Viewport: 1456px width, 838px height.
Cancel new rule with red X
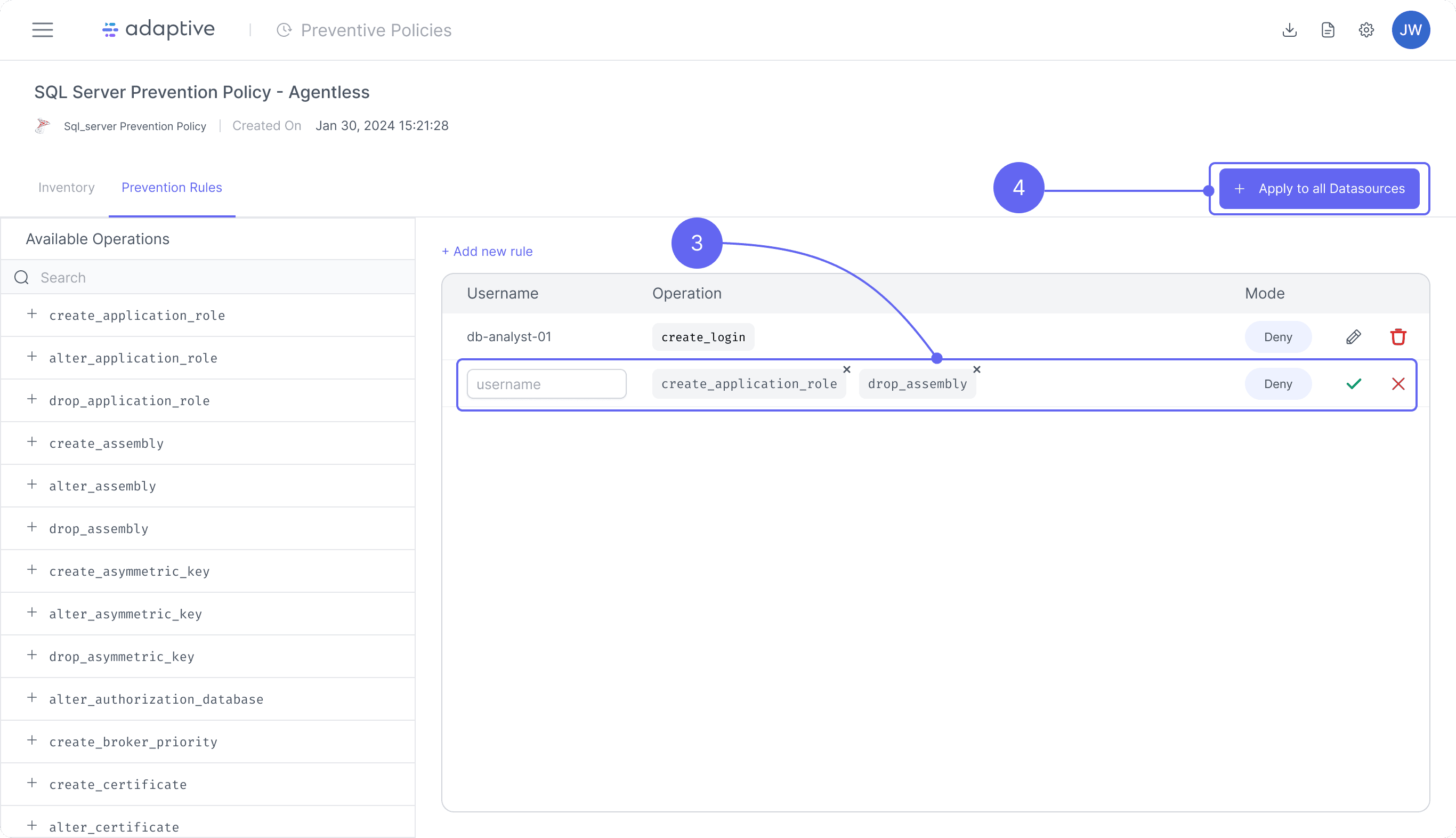(x=1398, y=384)
